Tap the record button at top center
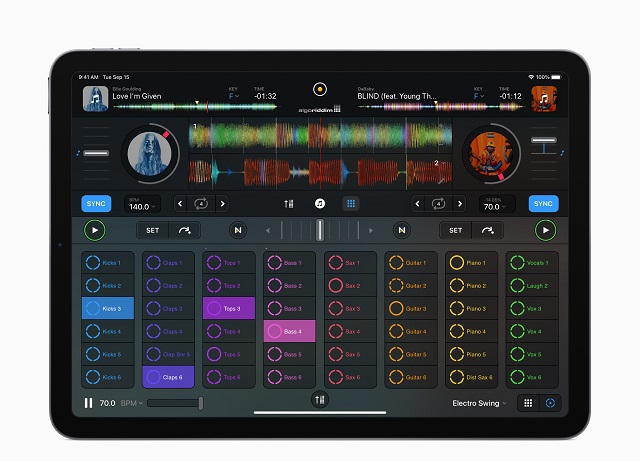The height and width of the screenshot is (461, 640). pos(320,89)
